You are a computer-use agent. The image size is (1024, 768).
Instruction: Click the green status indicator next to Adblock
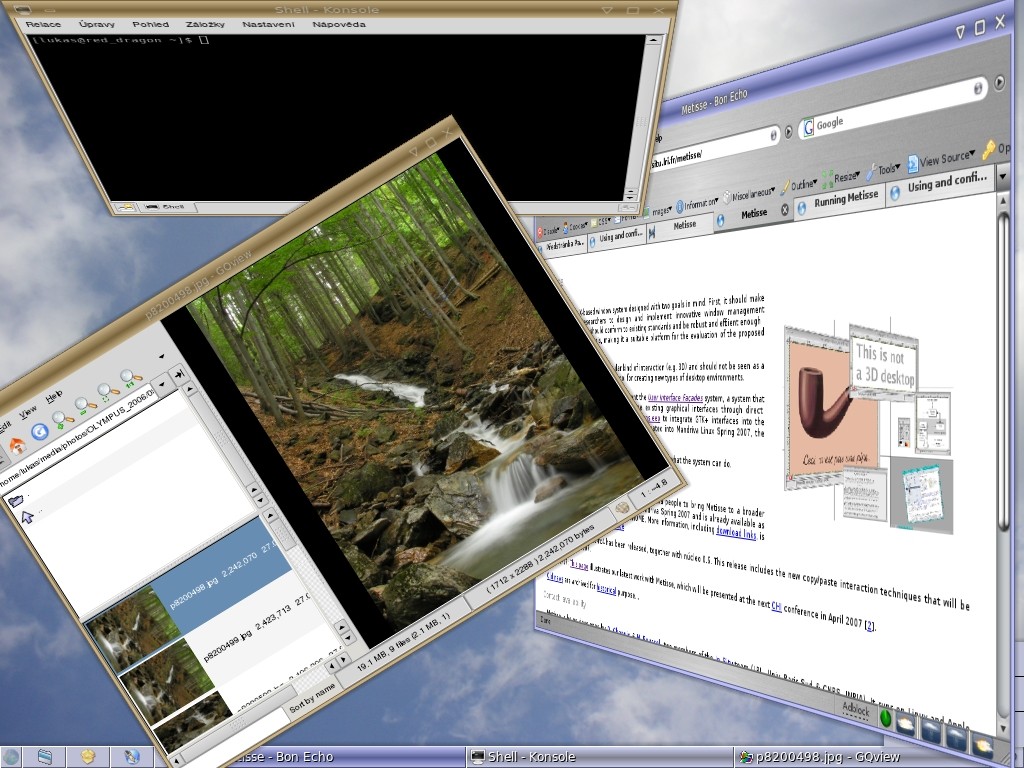pos(886,718)
